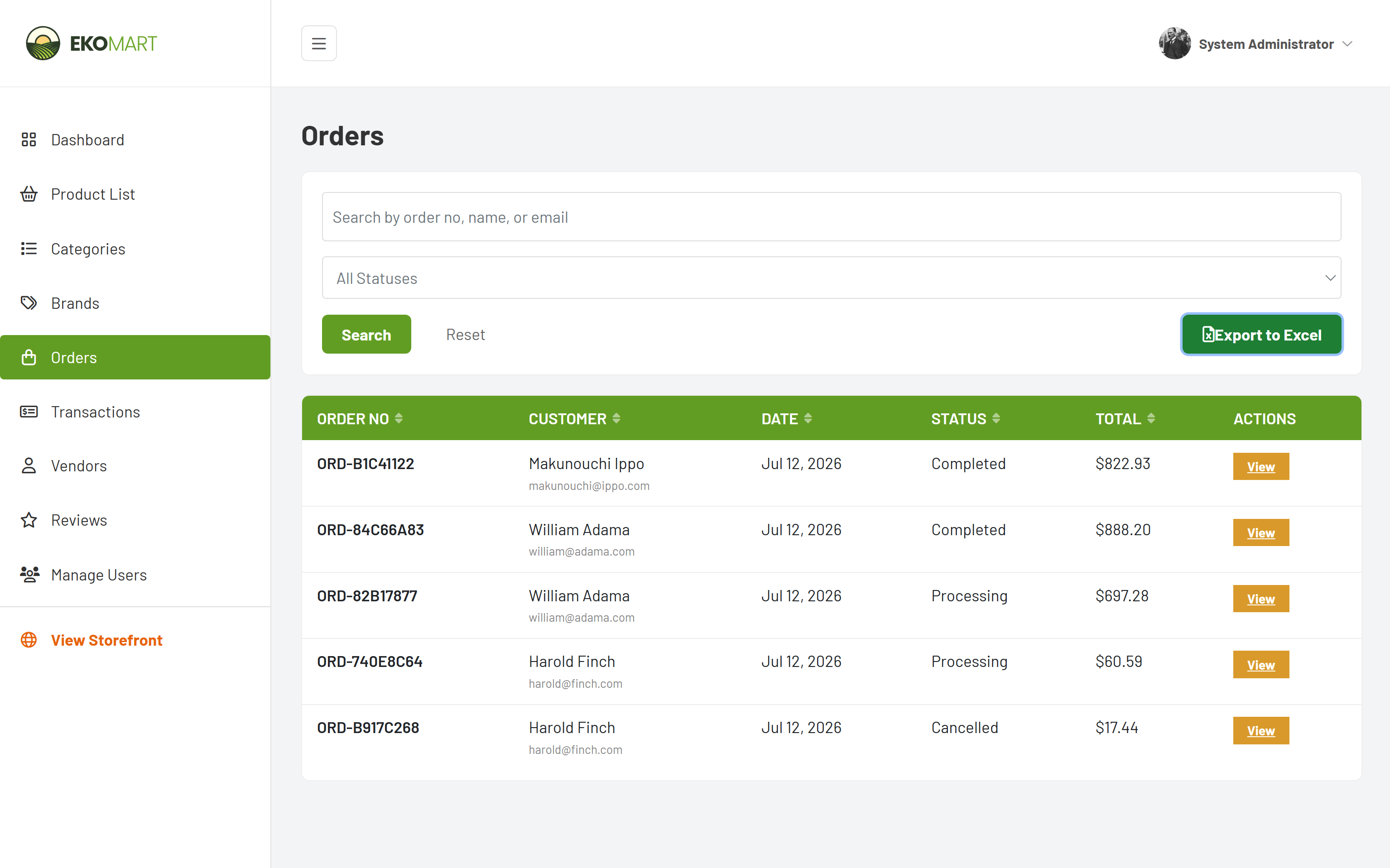Go to Product List page
1390x868 pixels.
135,194
